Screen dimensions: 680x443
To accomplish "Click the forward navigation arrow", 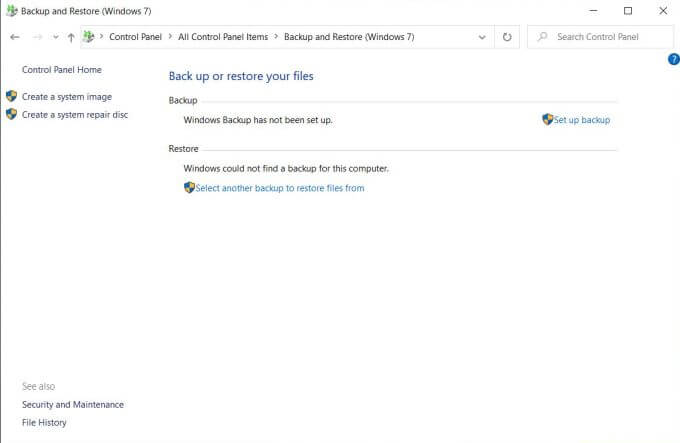I will click(37, 37).
